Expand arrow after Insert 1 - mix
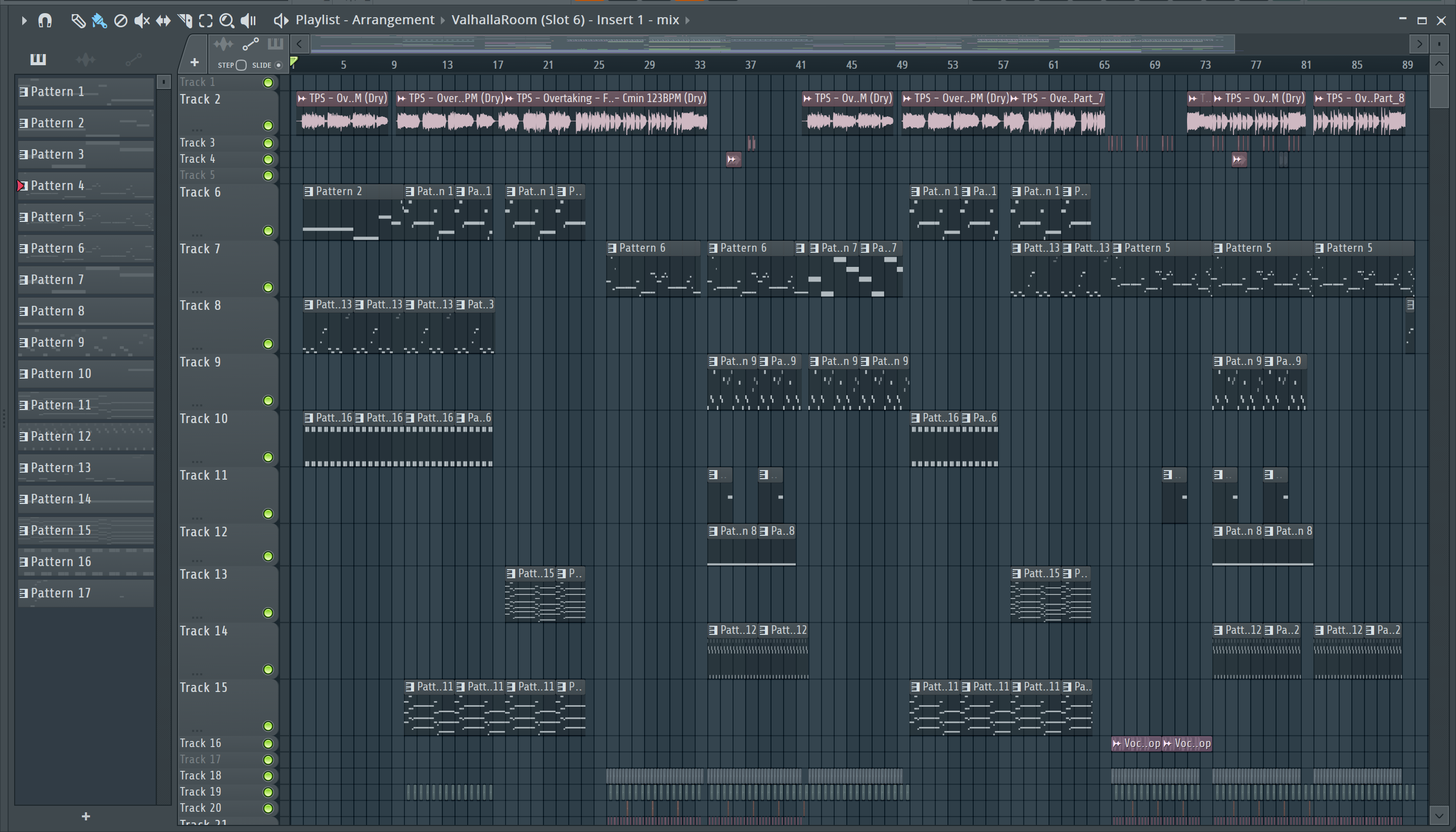Viewport: 1456px width, 832px height. (688, 21)
